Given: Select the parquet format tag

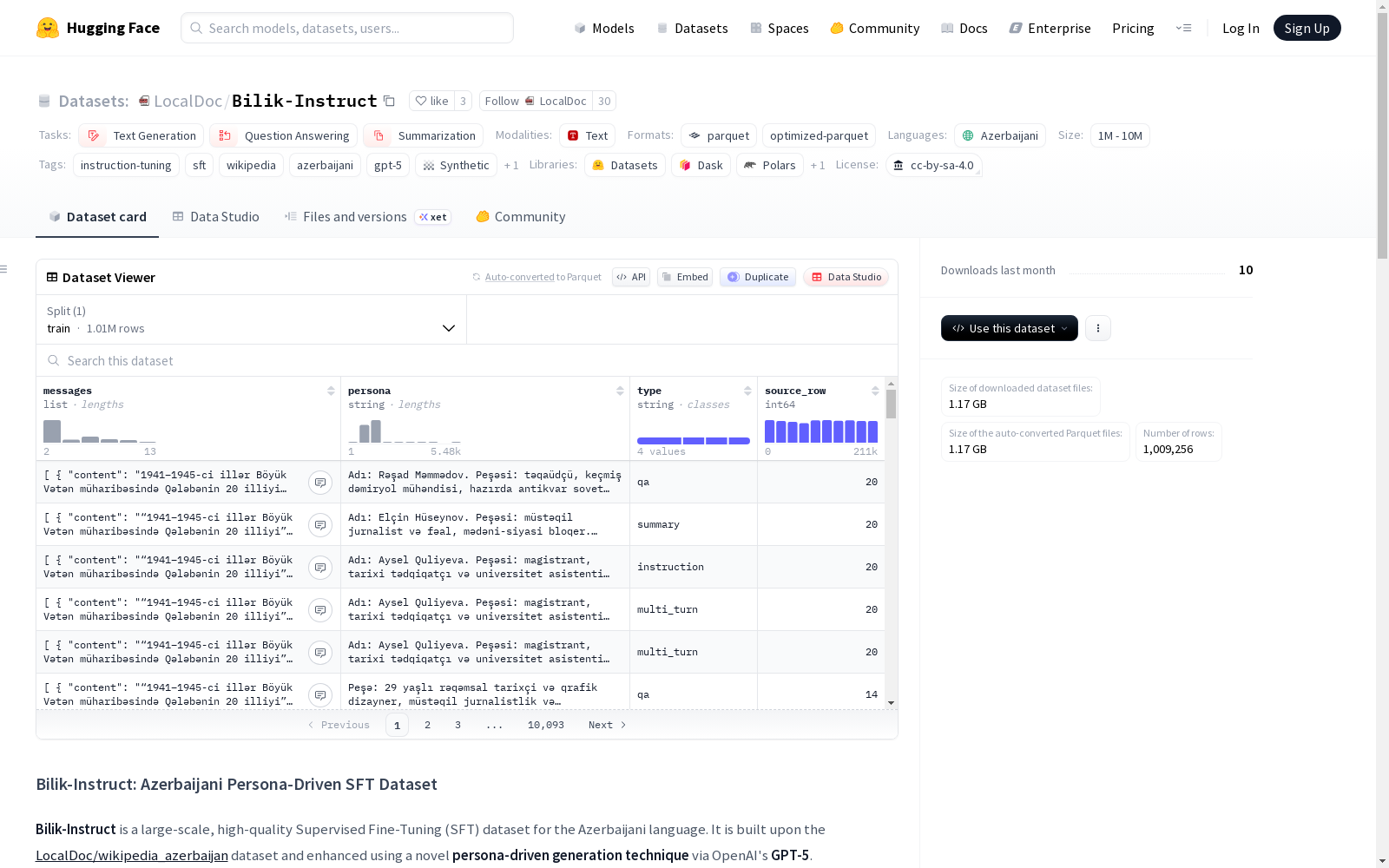Looking at the screenshot, I should [719, 135].
